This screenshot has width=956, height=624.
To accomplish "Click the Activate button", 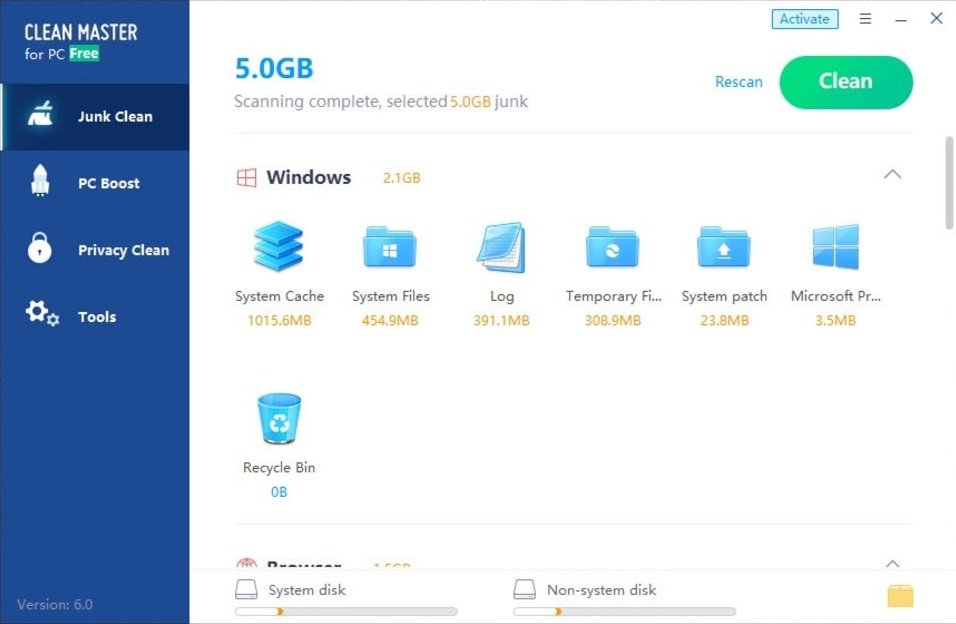I will point(804,19).
